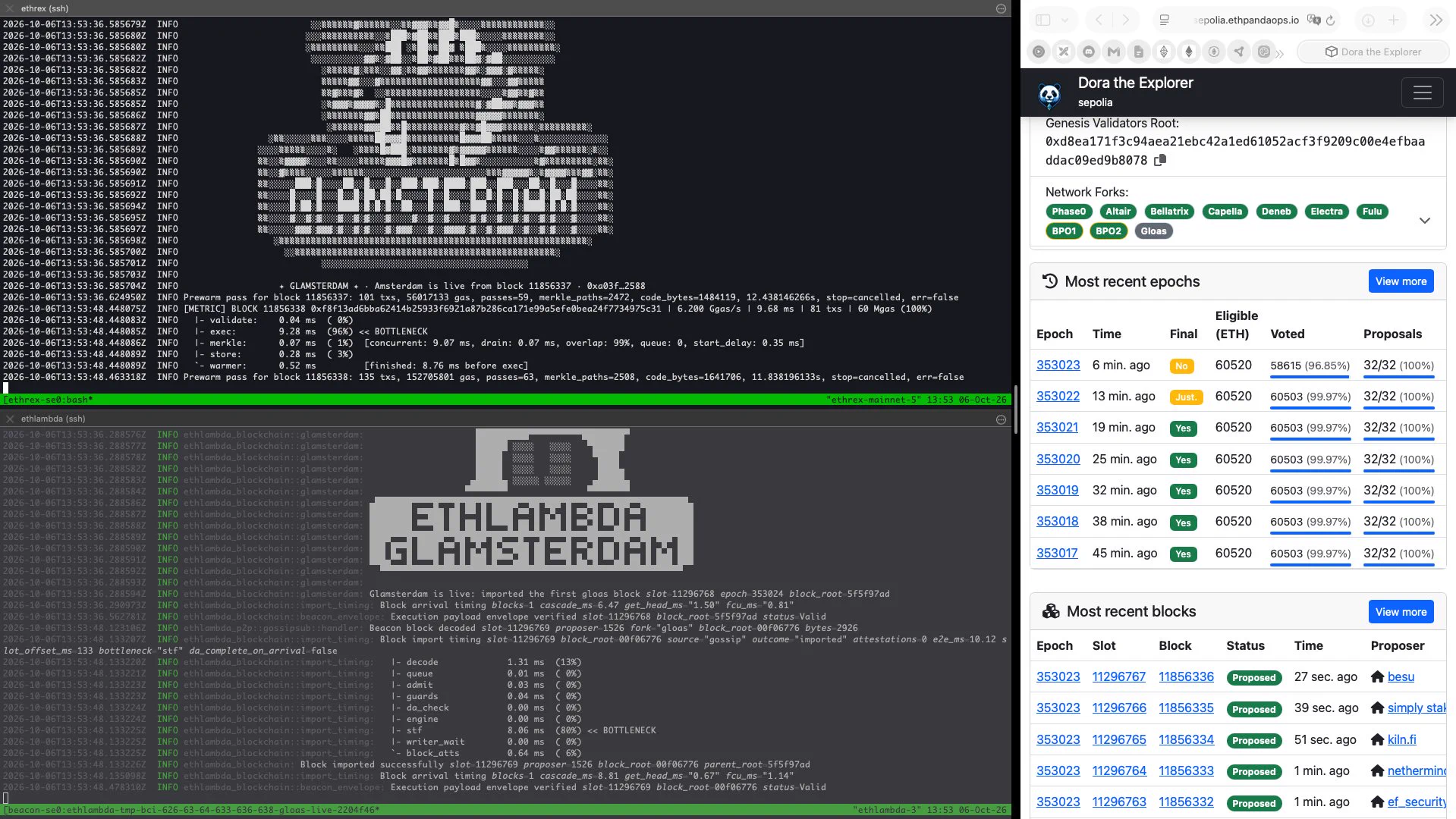Select the Gloas fork badge

[1153, 231]
